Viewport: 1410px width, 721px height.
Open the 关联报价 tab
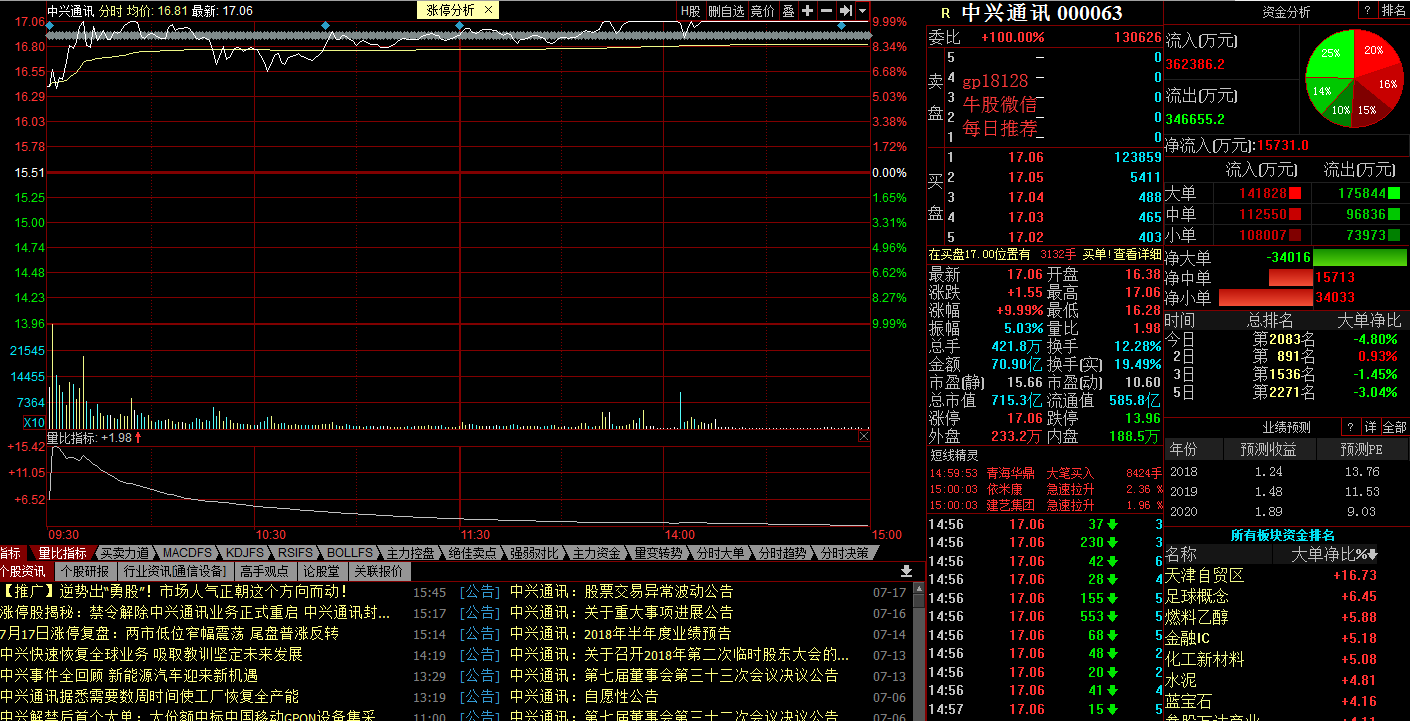[379, 572]
